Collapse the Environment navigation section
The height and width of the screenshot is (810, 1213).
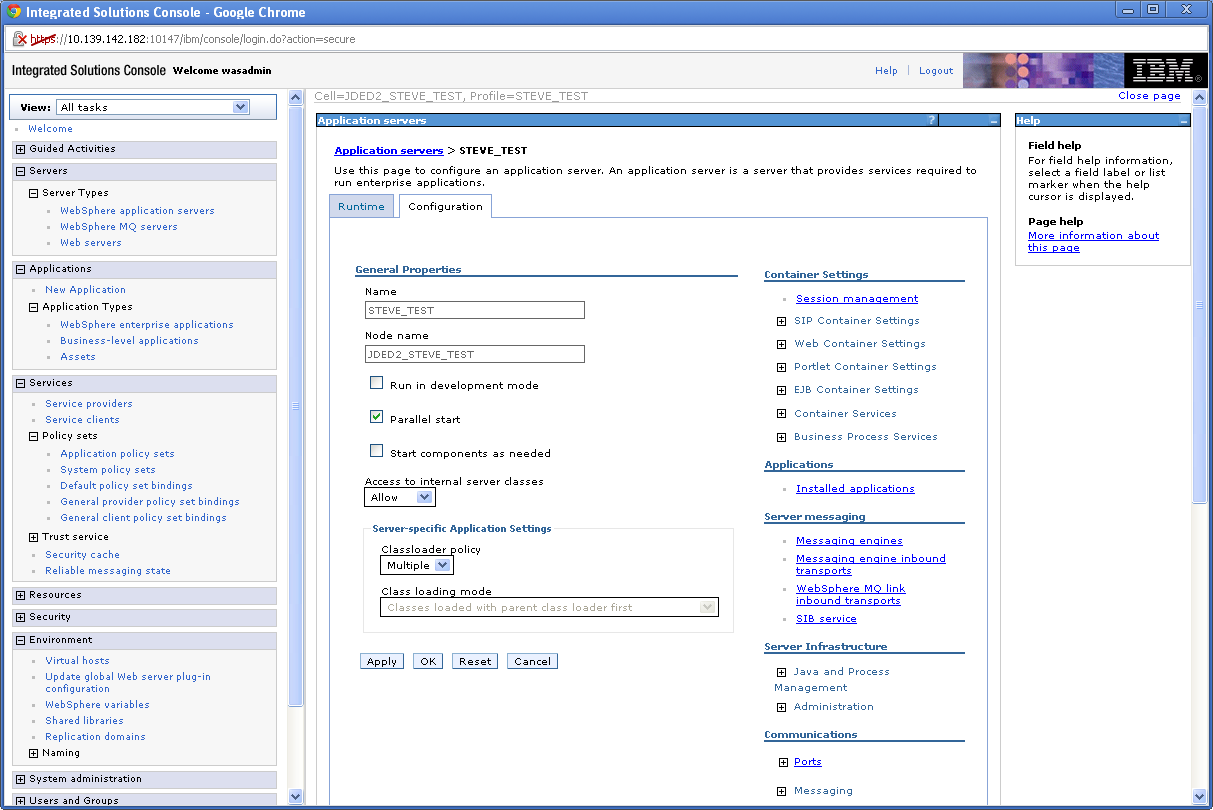click(21, 640)
